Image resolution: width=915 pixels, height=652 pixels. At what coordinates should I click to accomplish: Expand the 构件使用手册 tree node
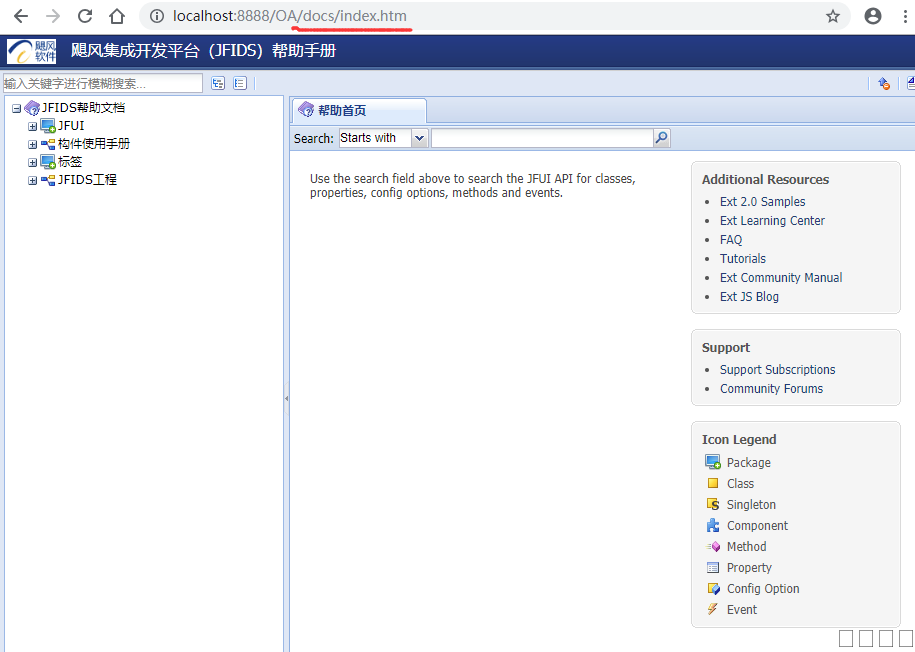click(x=33, y=144)
